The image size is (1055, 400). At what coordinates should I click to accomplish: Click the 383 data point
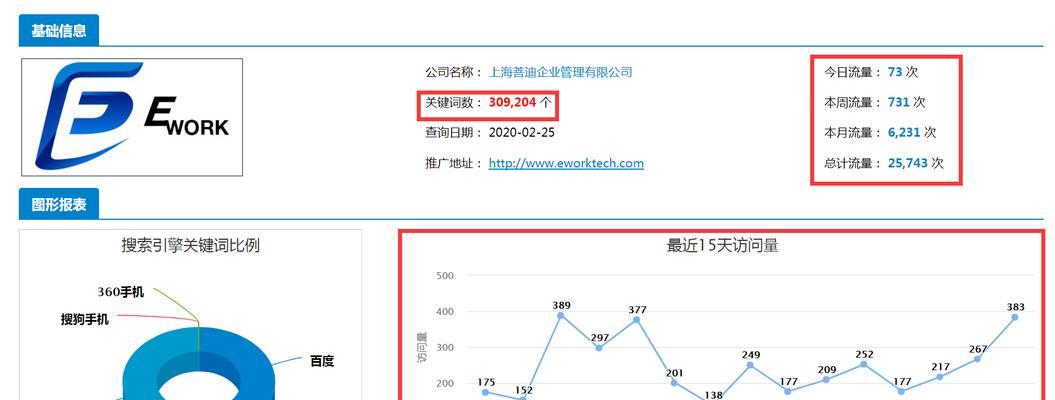coord(1015,317)
